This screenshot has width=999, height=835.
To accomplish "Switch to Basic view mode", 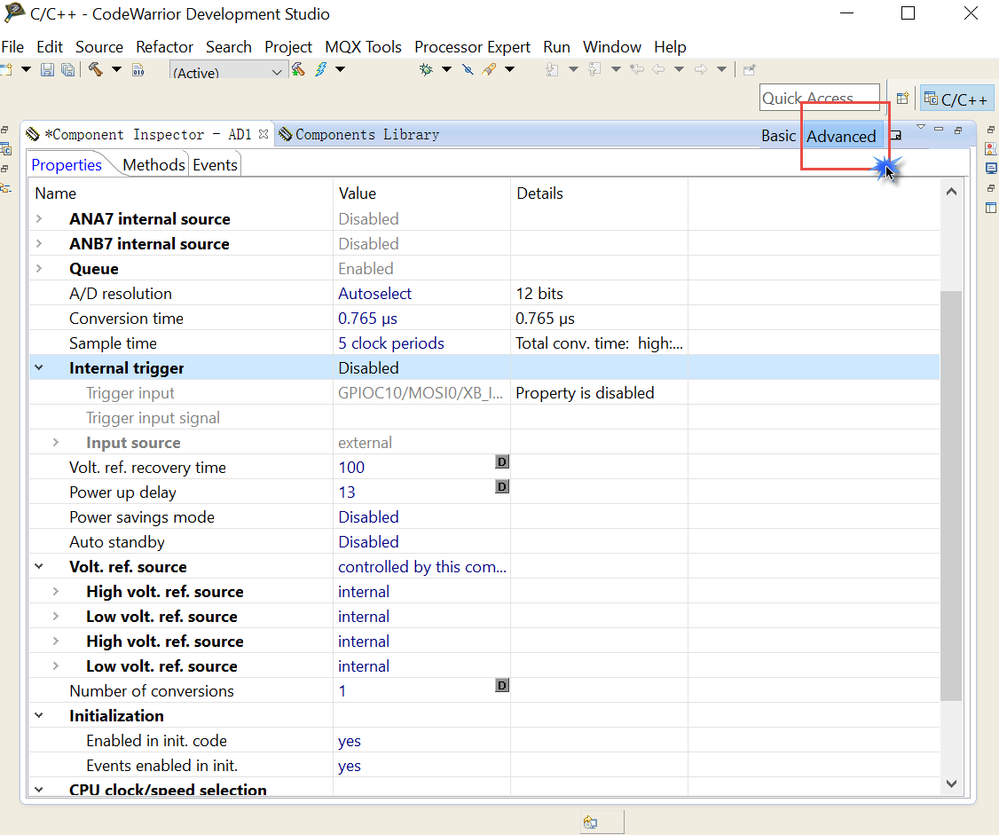I will [x=779, y=136].
